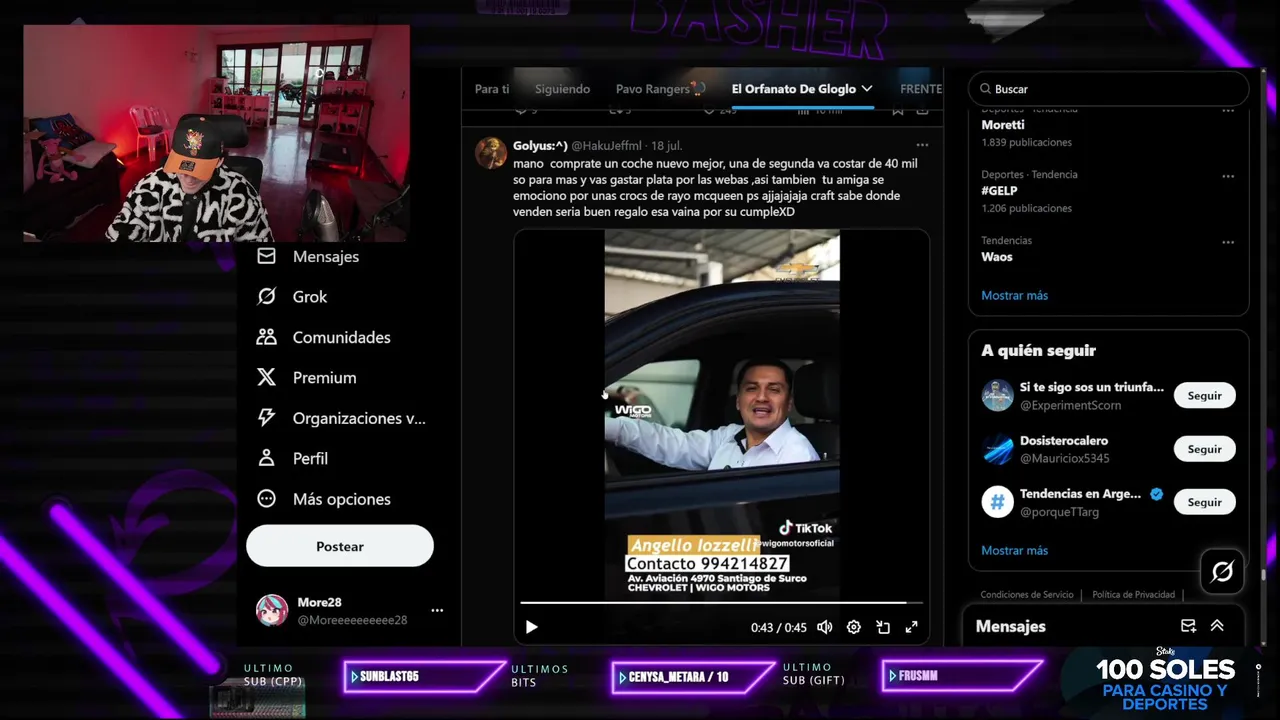The image size is (1280, 720).
Task: Open account menu dots next to More28
Action: point(437,610)
